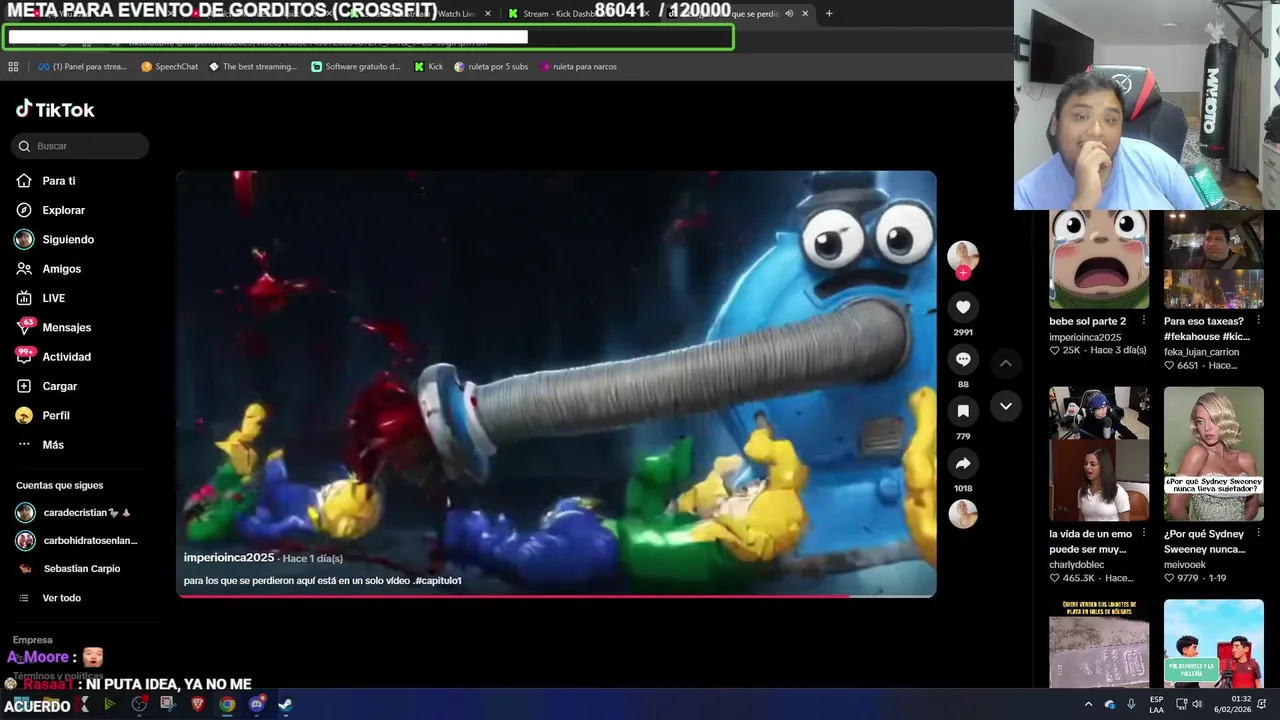The height and width of the screenshot is (720, 1280).
Task: Open Para eso taxeas video thumbnail
Action: coord(1214,259)
